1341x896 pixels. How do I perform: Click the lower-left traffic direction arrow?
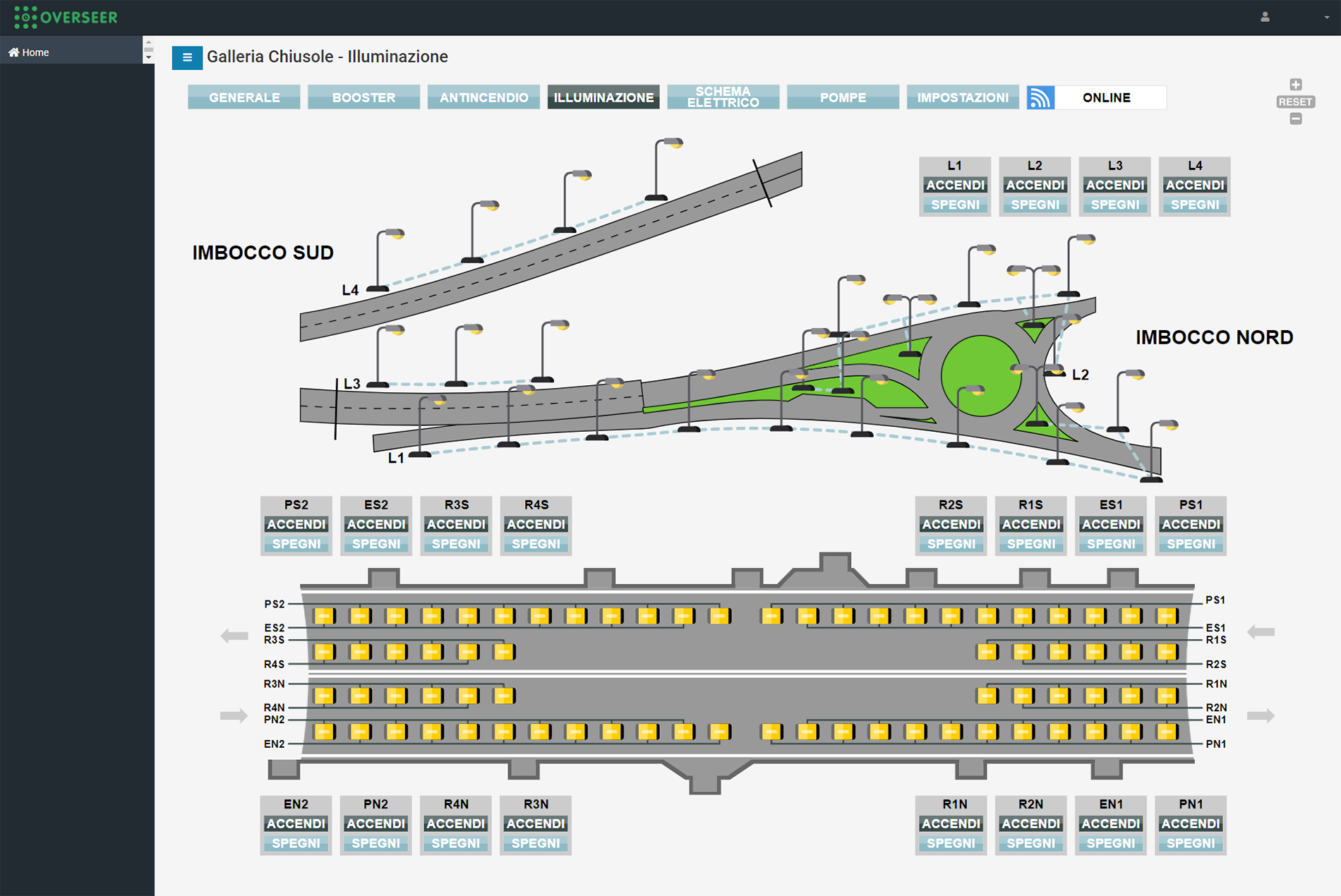(x=234, y=715)
